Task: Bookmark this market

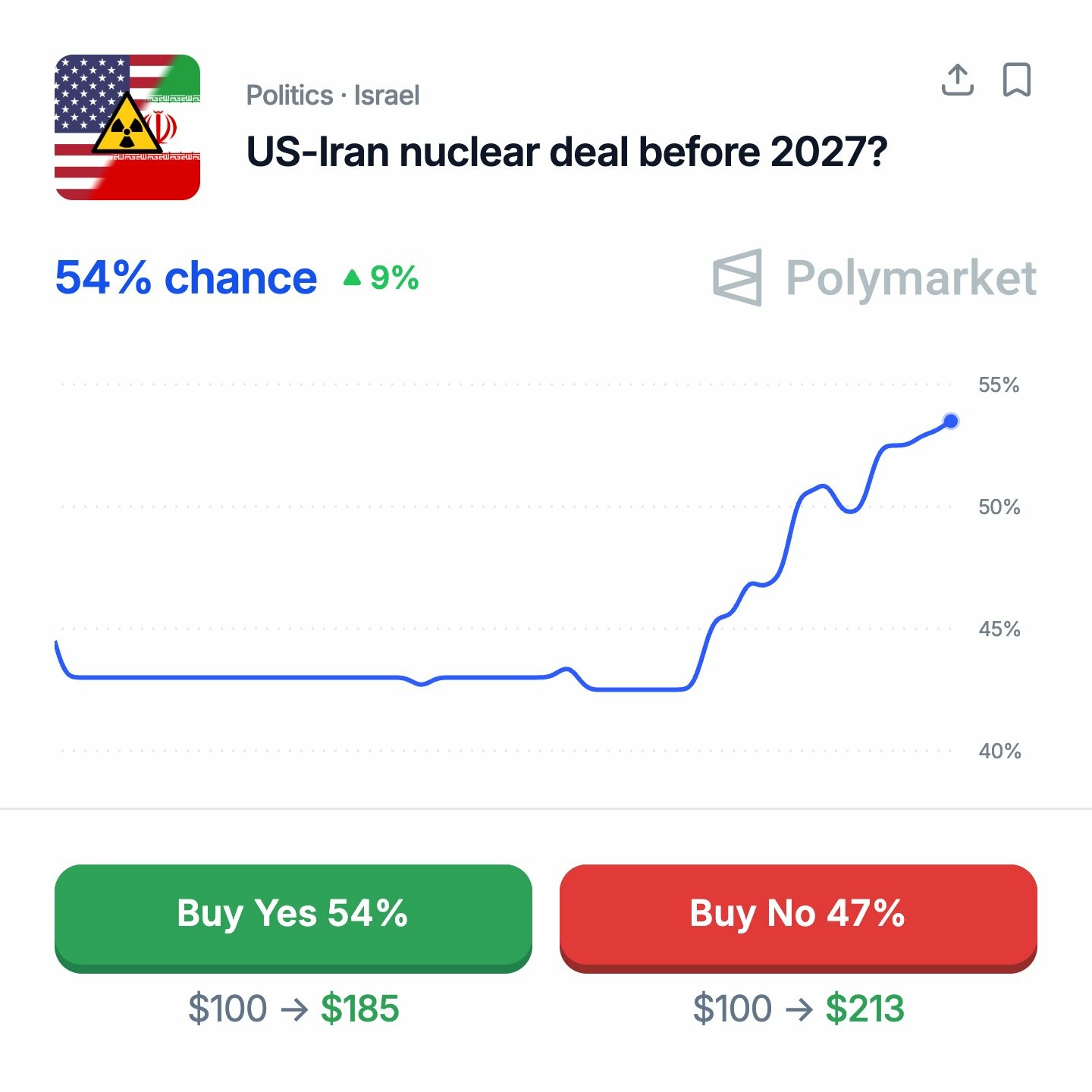Action: coord(1016,80)
